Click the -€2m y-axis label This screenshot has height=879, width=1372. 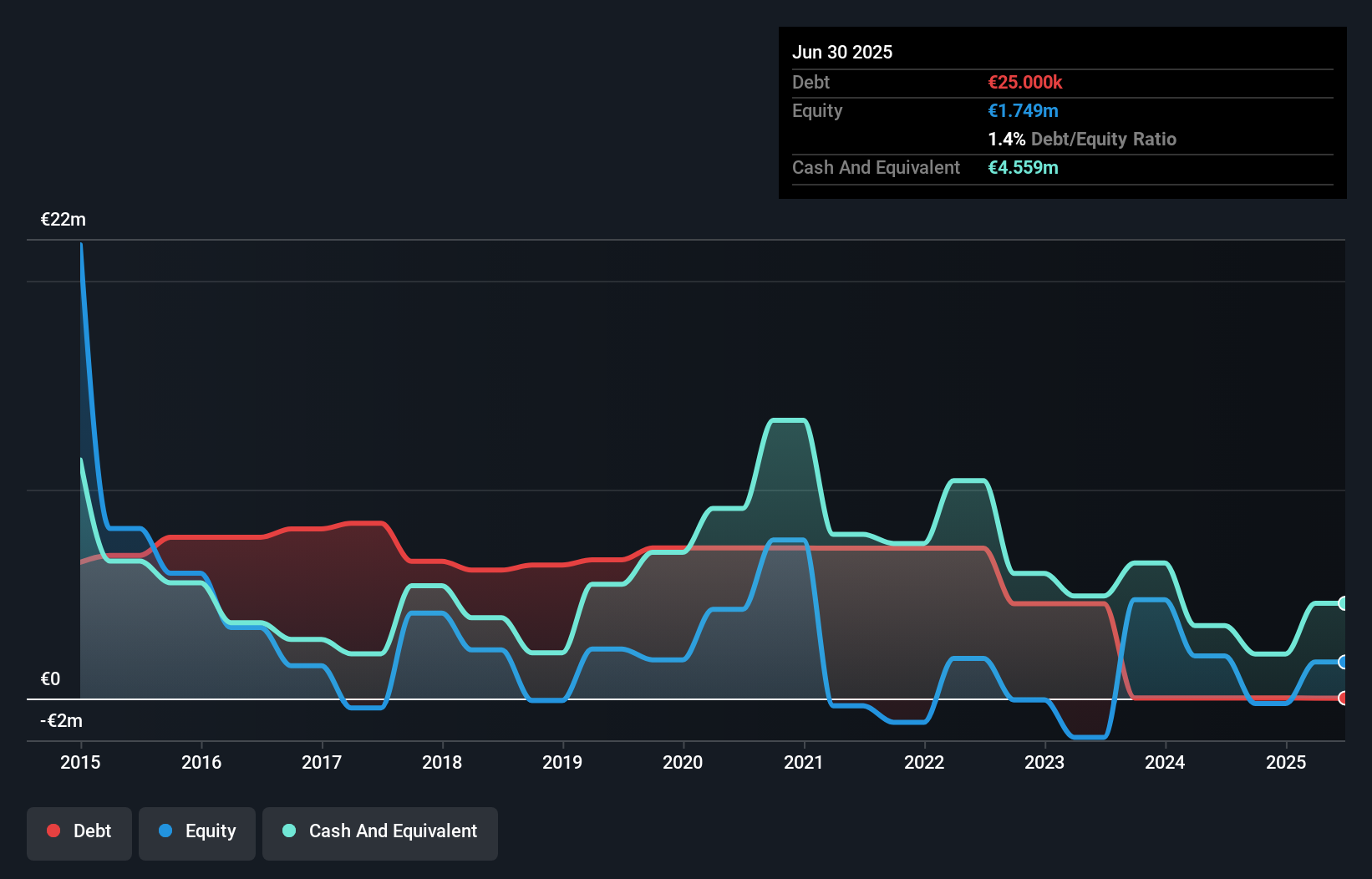pyautogui.click(x=62, y=720)
